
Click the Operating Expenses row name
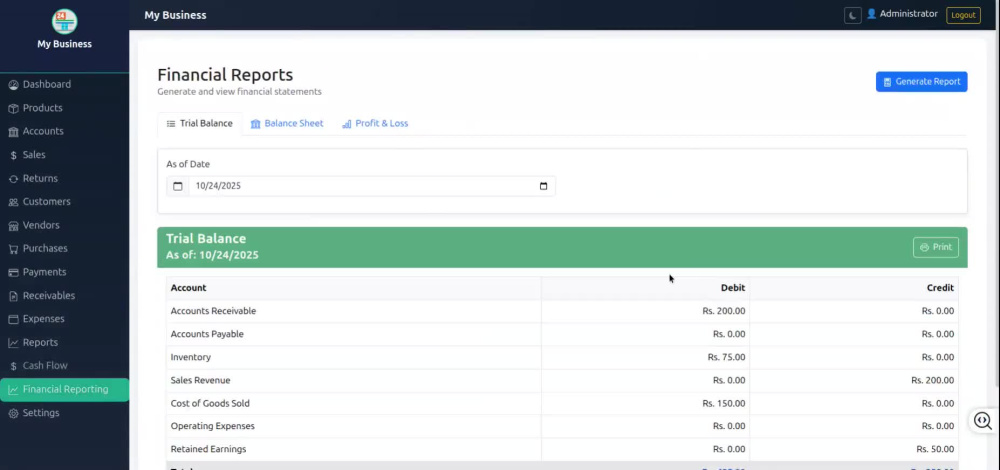coord(212,426)
